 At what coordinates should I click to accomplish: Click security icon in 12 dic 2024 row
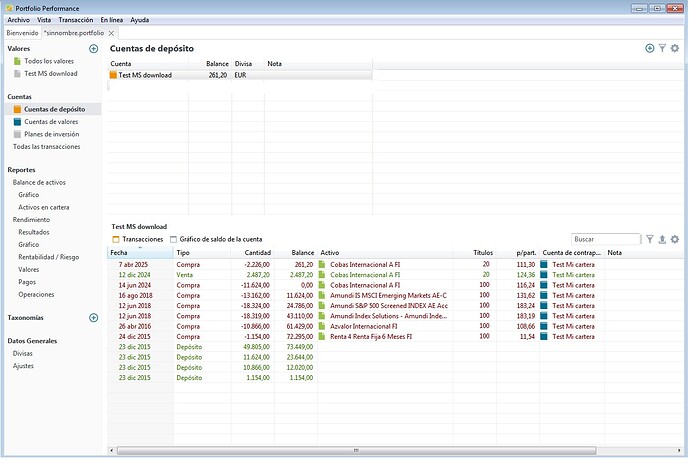[x=322, y=275]
